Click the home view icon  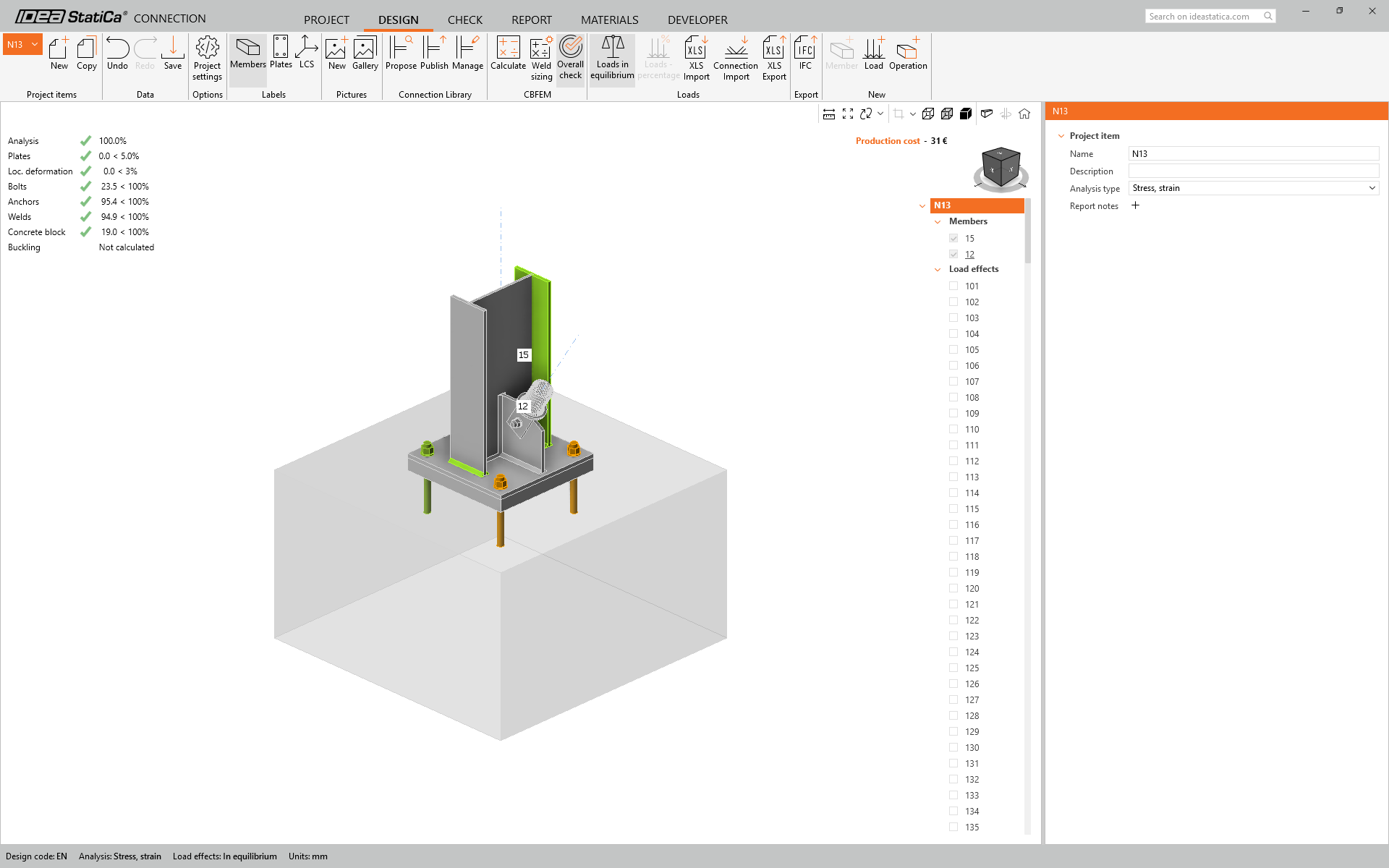[x=1024, y=114]
